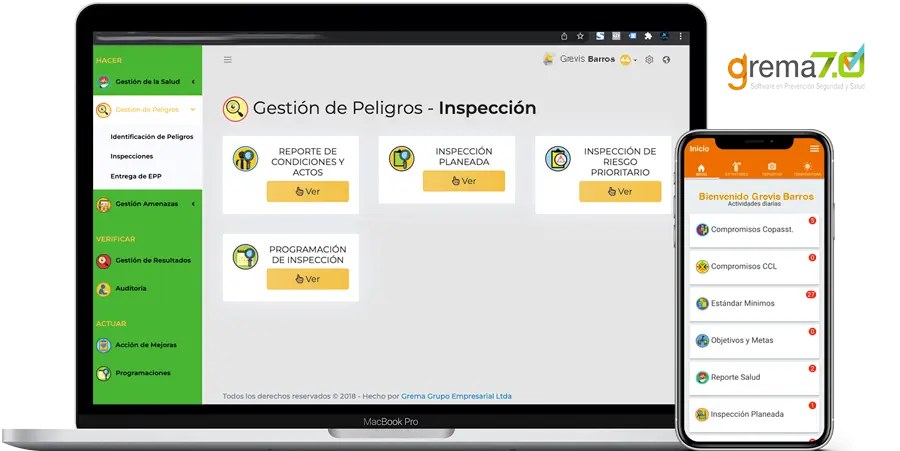Open Inspección Planeada item on phone
This screenshot has height=451, width=900.
[x=754, y=414]
